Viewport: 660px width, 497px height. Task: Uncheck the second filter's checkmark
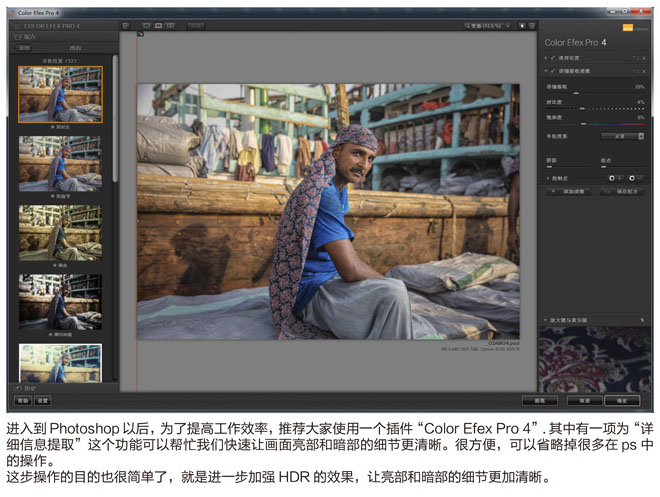(x=553, y=71)
